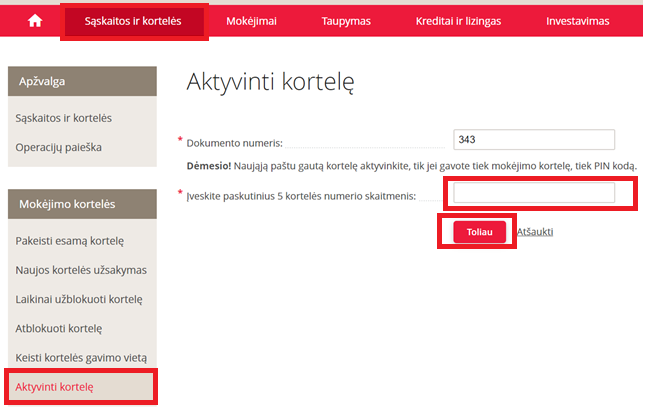Open the Kreditai ir lizingas menu

pyautogui.click(x=458, y=21)
